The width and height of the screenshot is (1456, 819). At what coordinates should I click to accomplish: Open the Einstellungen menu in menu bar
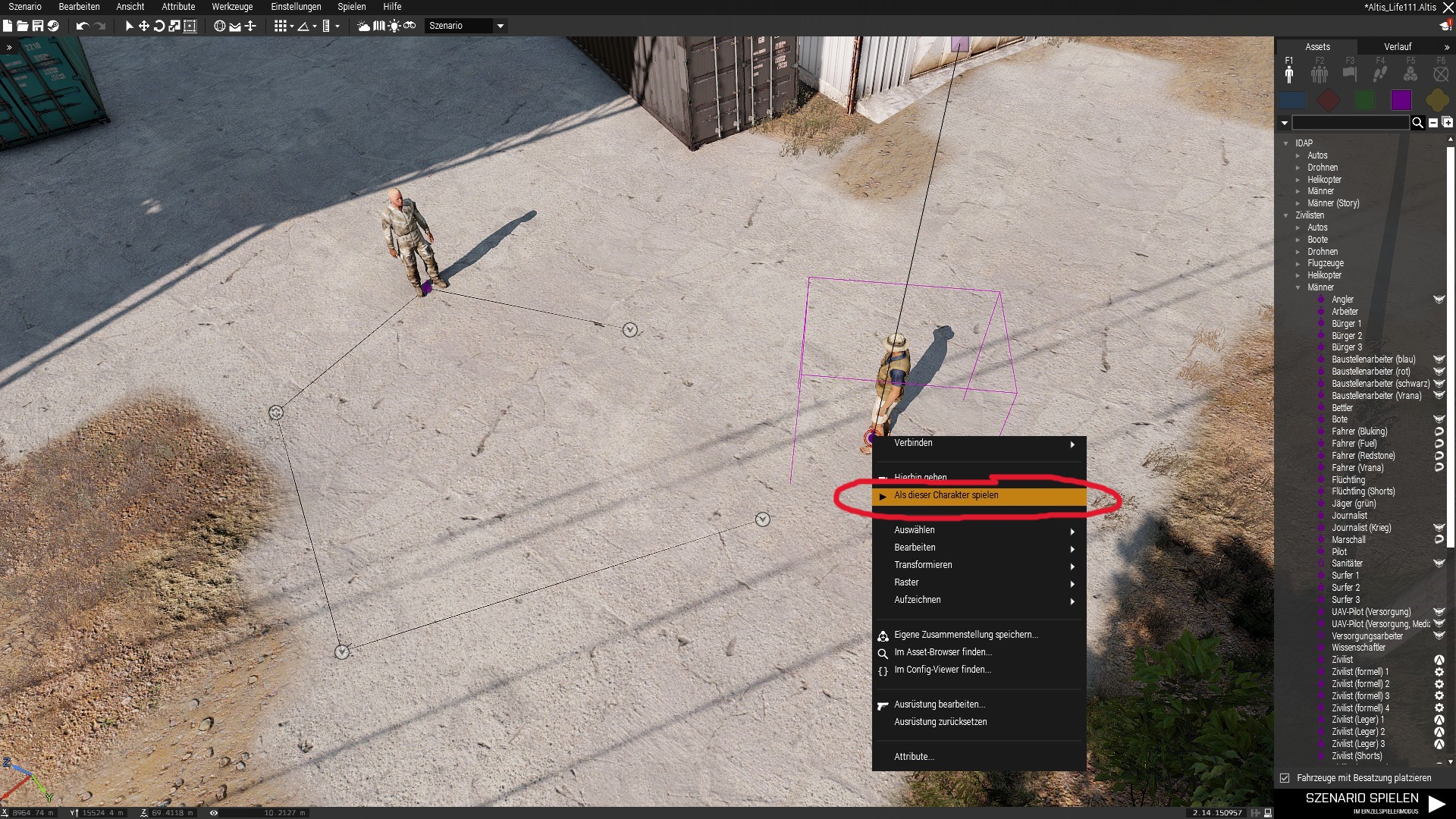pyautogui.click(x=296, y=7)
